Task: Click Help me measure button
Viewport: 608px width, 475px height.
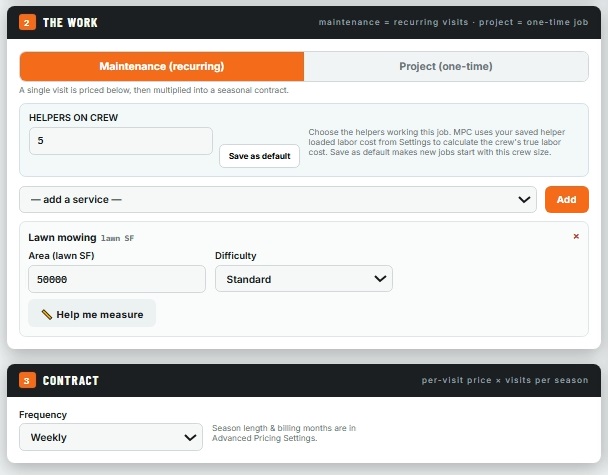Action: click(92, 313)
